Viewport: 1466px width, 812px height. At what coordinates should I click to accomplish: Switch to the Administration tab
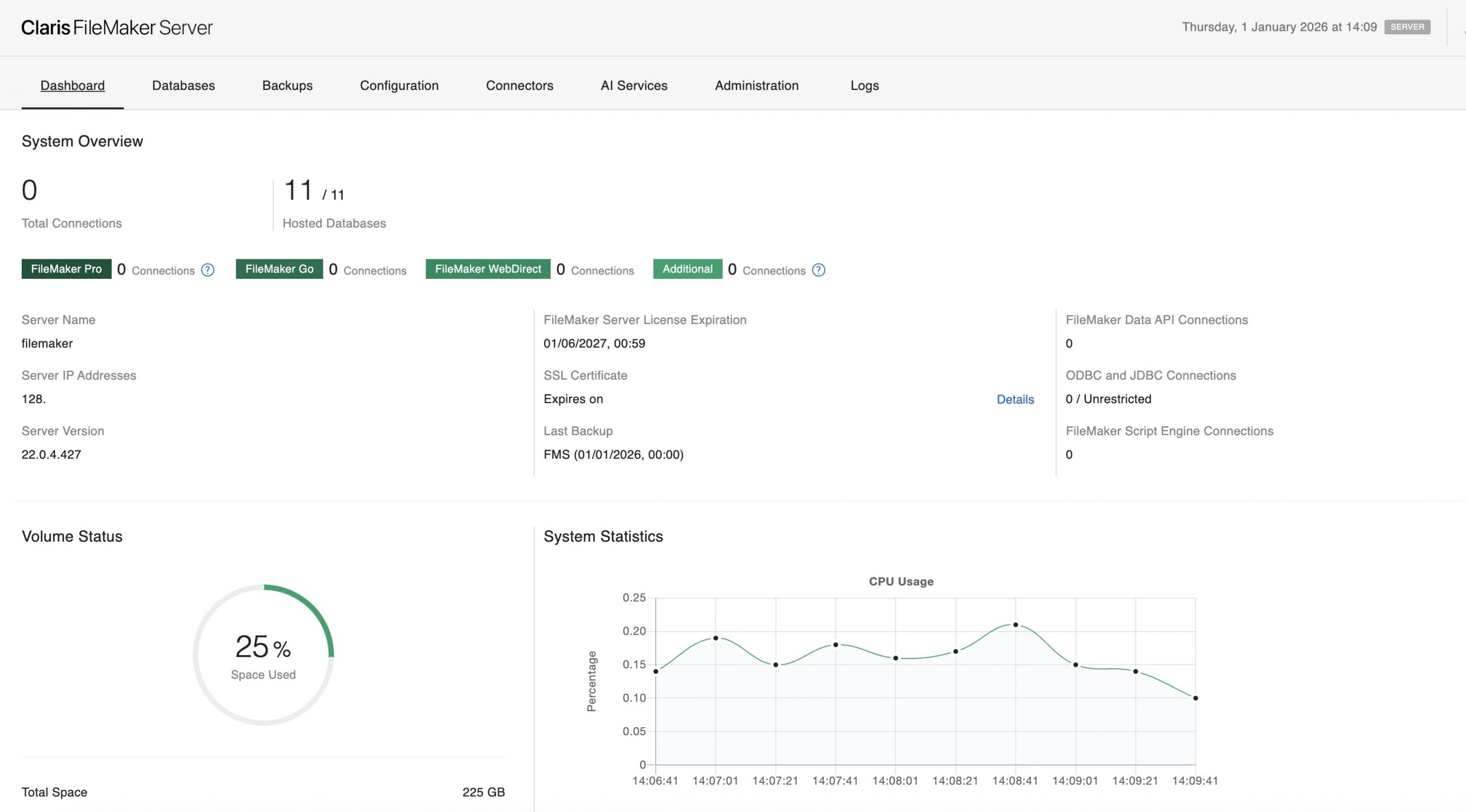click(756, 85)
